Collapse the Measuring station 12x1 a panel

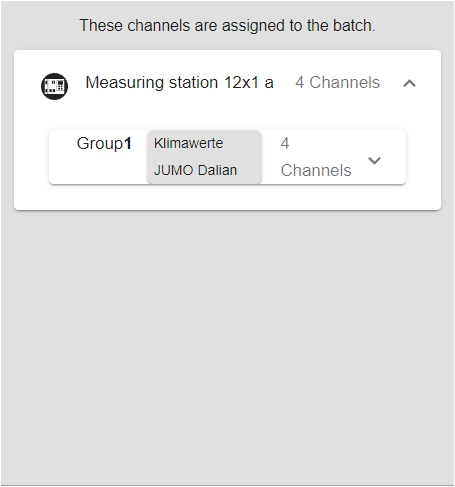[x=409, y=83]
